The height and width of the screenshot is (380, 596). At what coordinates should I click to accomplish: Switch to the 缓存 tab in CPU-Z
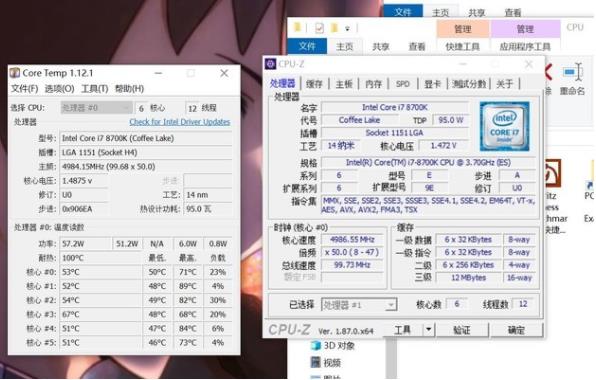point(314,84)
